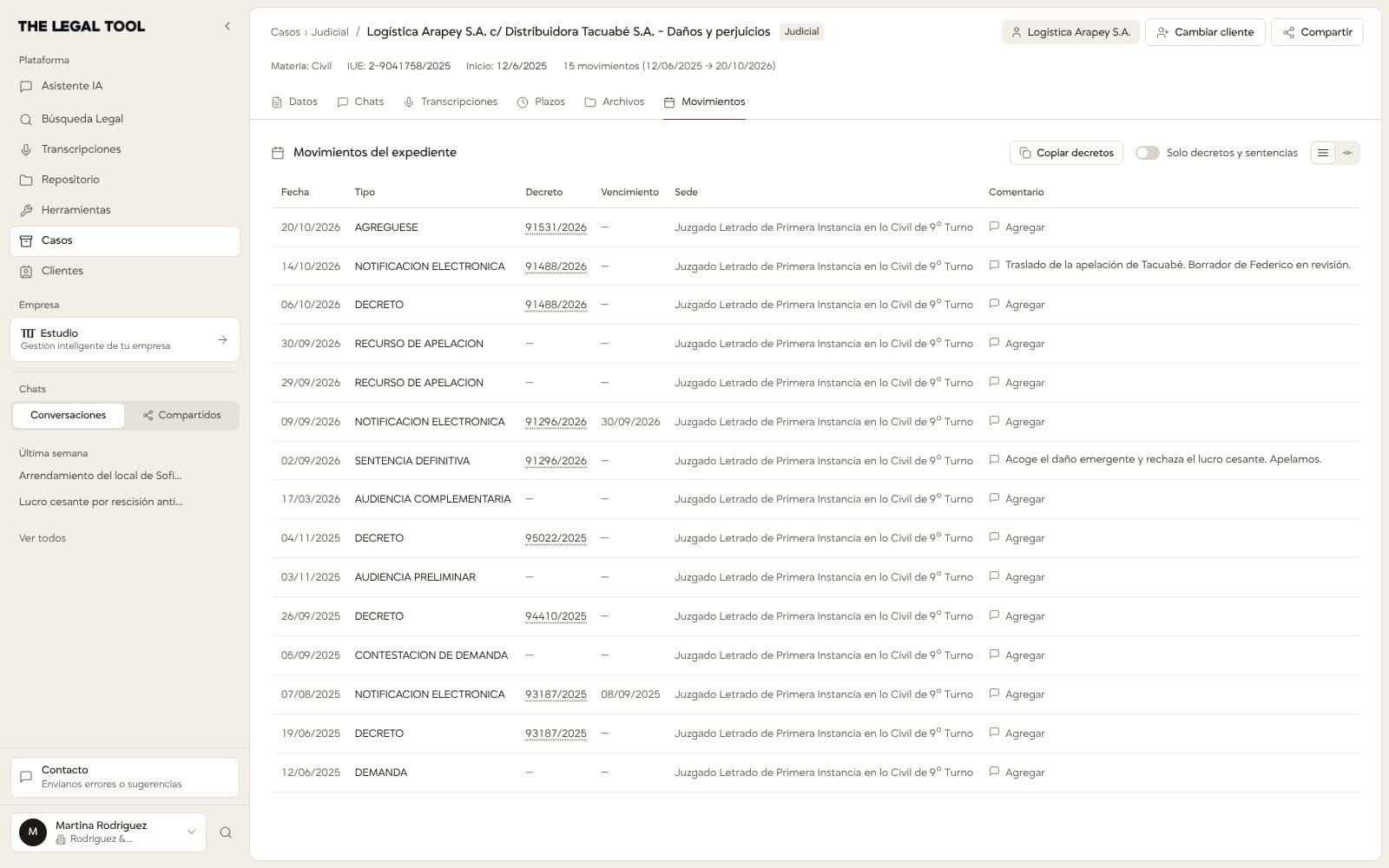Switch to list view icon

[1322, 153]
